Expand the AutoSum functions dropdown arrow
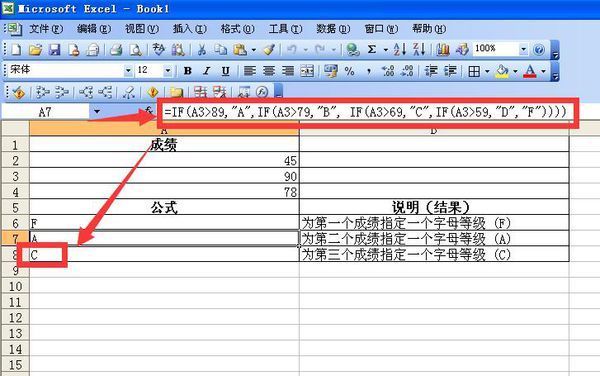Image resolution: width=600 pixels, height=376 pixels. click(386, 50)
